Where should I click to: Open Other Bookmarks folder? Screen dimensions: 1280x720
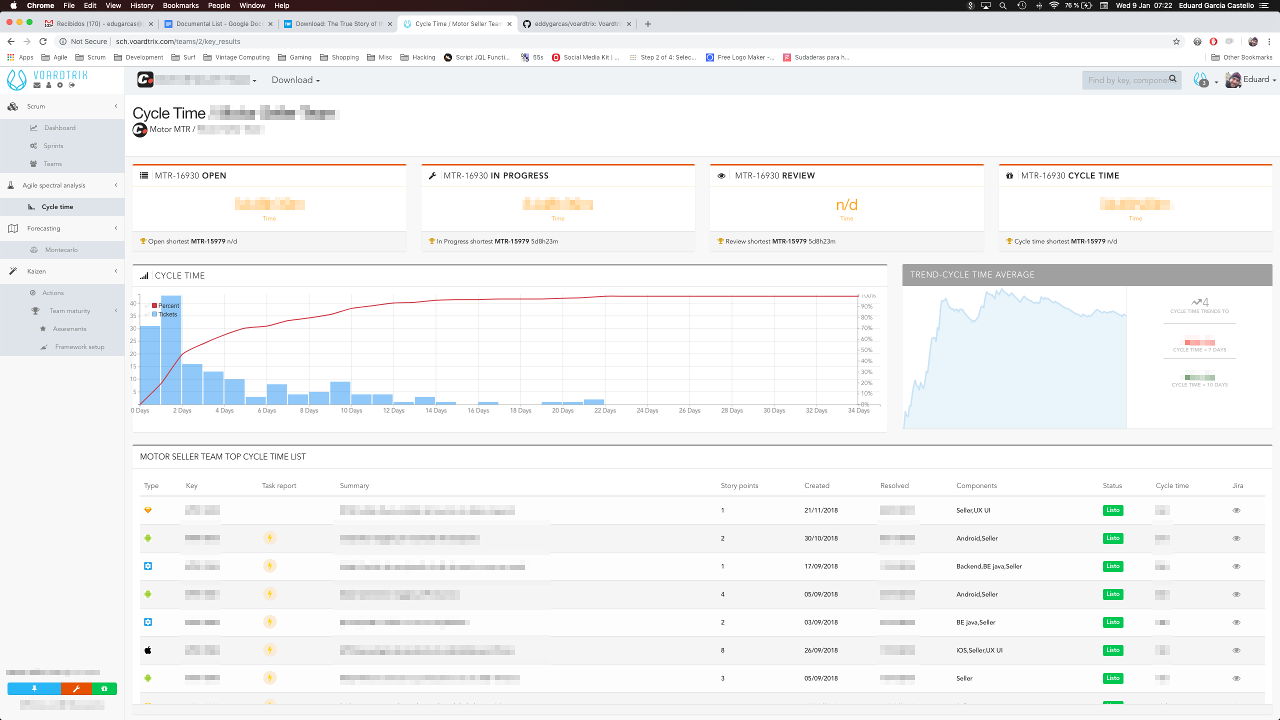click(1243, 57)
